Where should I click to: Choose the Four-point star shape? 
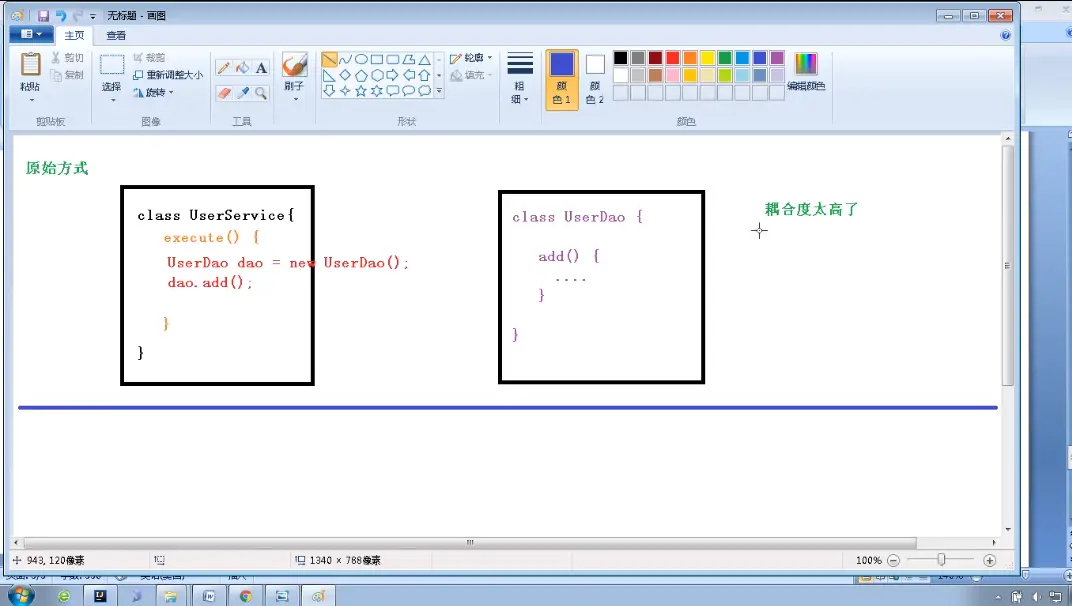(345, 90)
